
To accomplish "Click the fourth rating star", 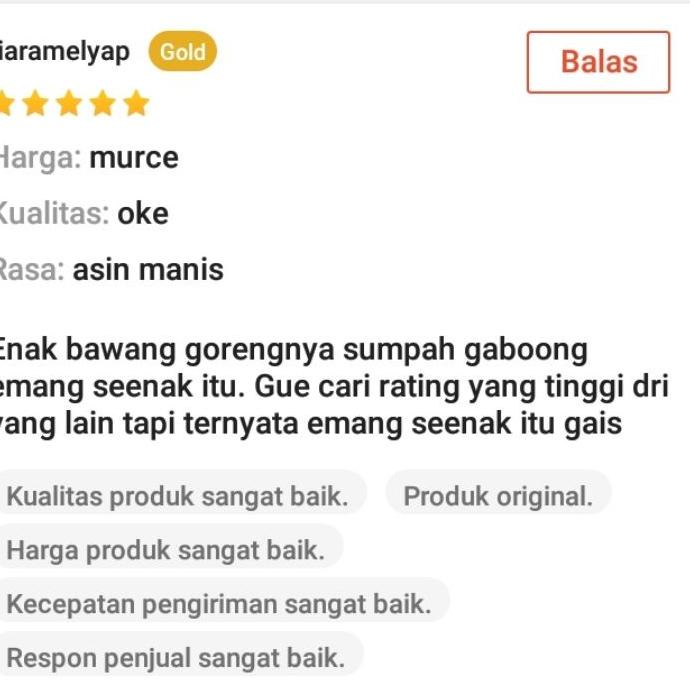I will (103, 103).
